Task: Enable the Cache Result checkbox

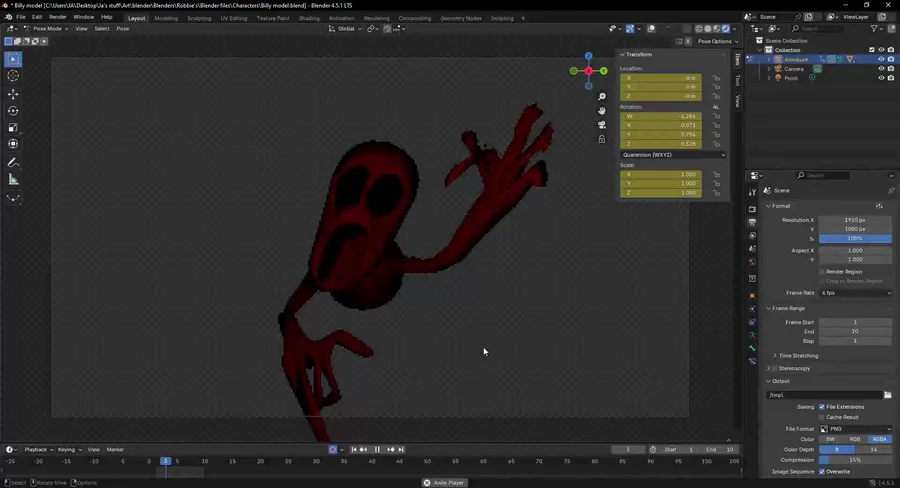Action: coord(822,417)
